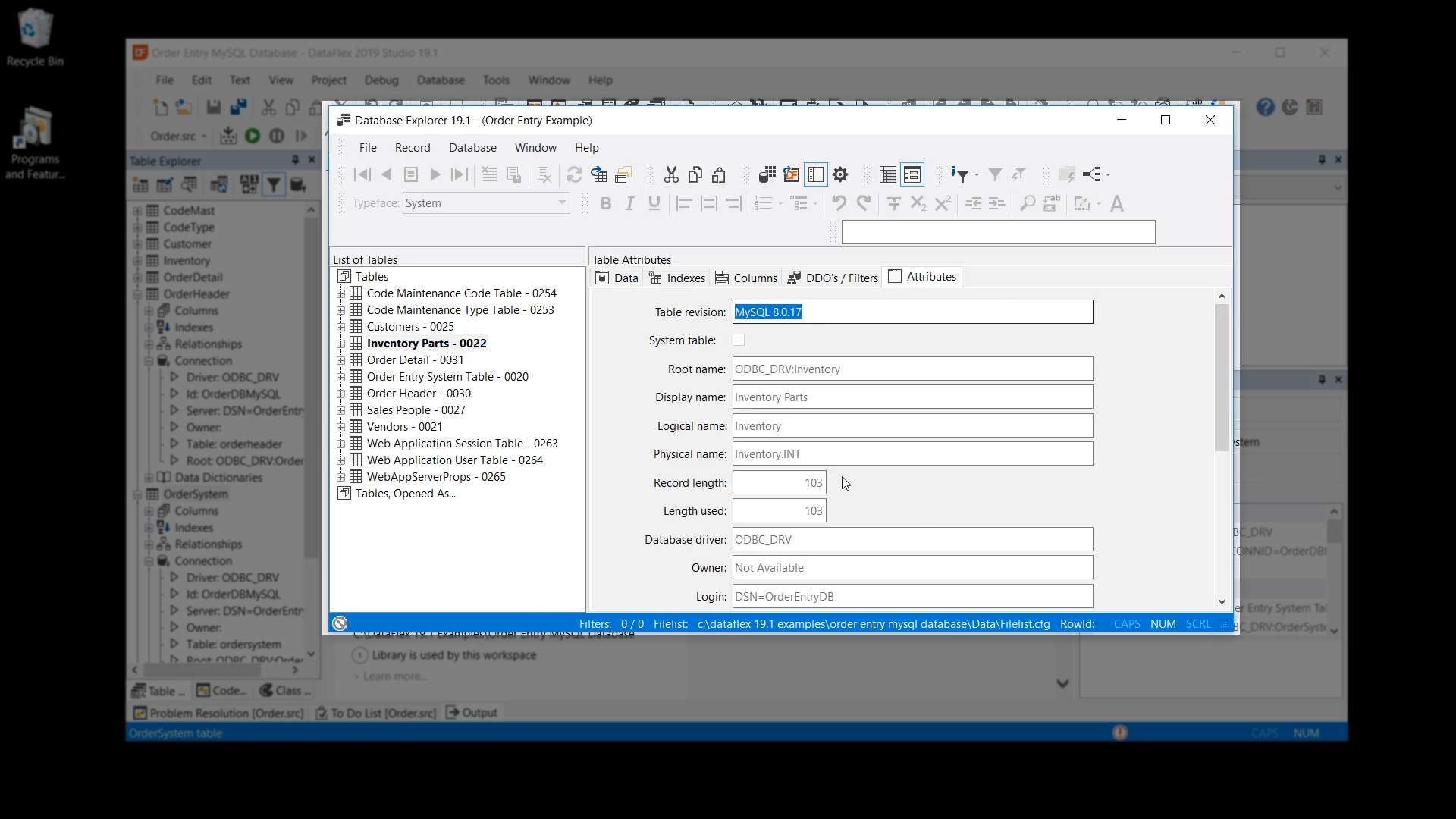Click the form view toolbar icon

pos(912,175)
